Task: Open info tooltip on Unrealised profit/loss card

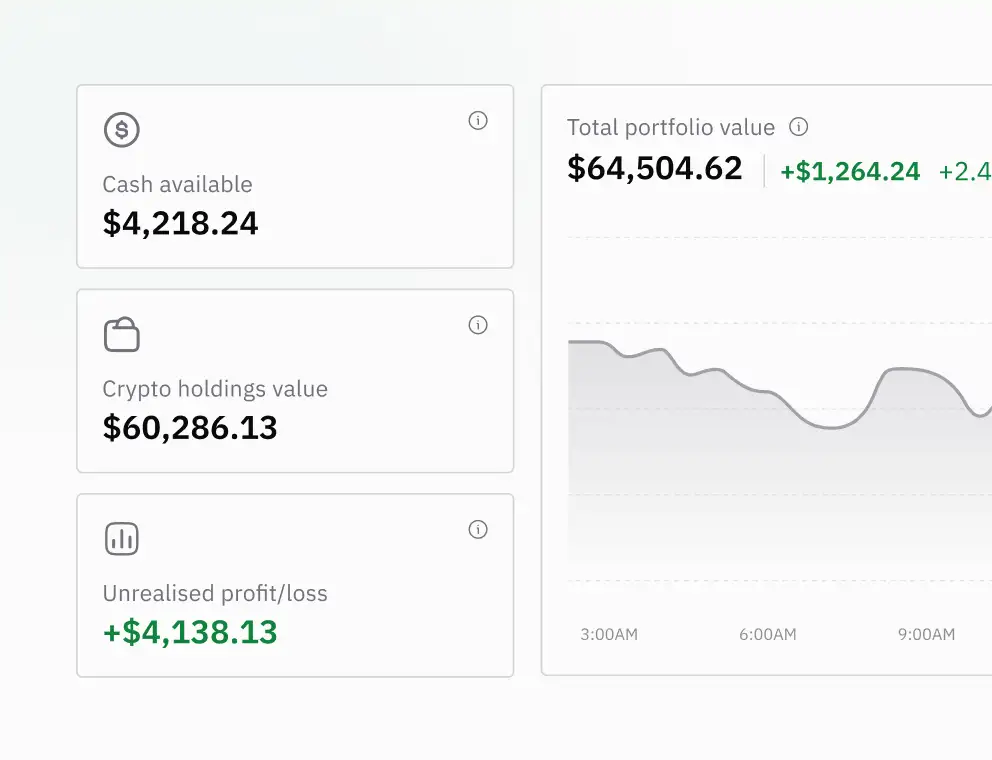Action: coord(478,529)
